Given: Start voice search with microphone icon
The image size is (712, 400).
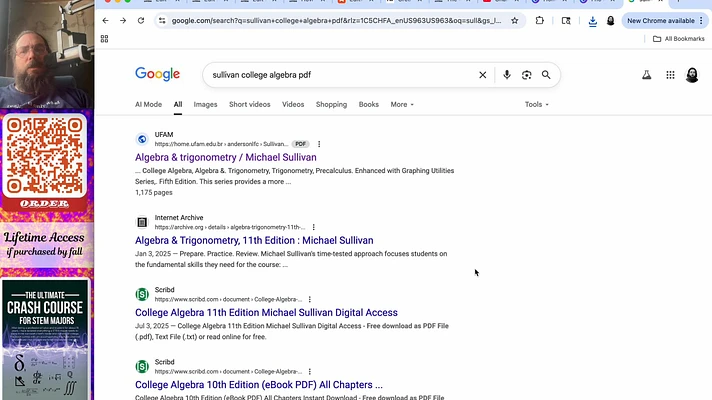Looking at the screenshot, I should pyautogui.click(x=507, y=75).
